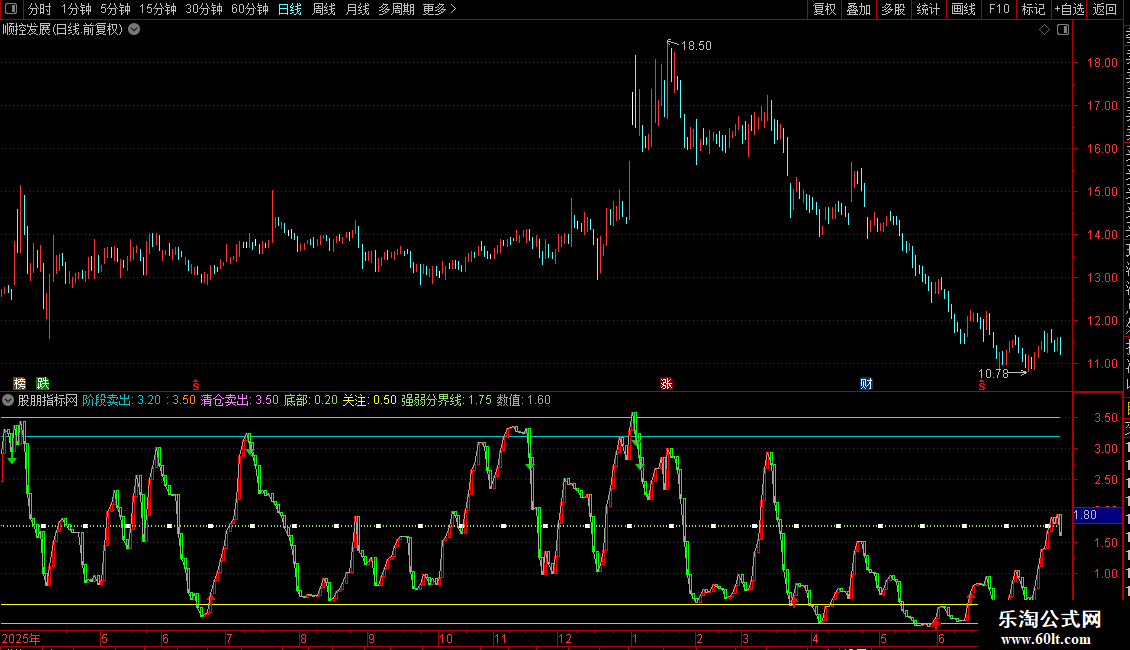The image size is (1130, 650).
Task: Click the 底部: 0.20 value
Action: click(x=311, y=400)
